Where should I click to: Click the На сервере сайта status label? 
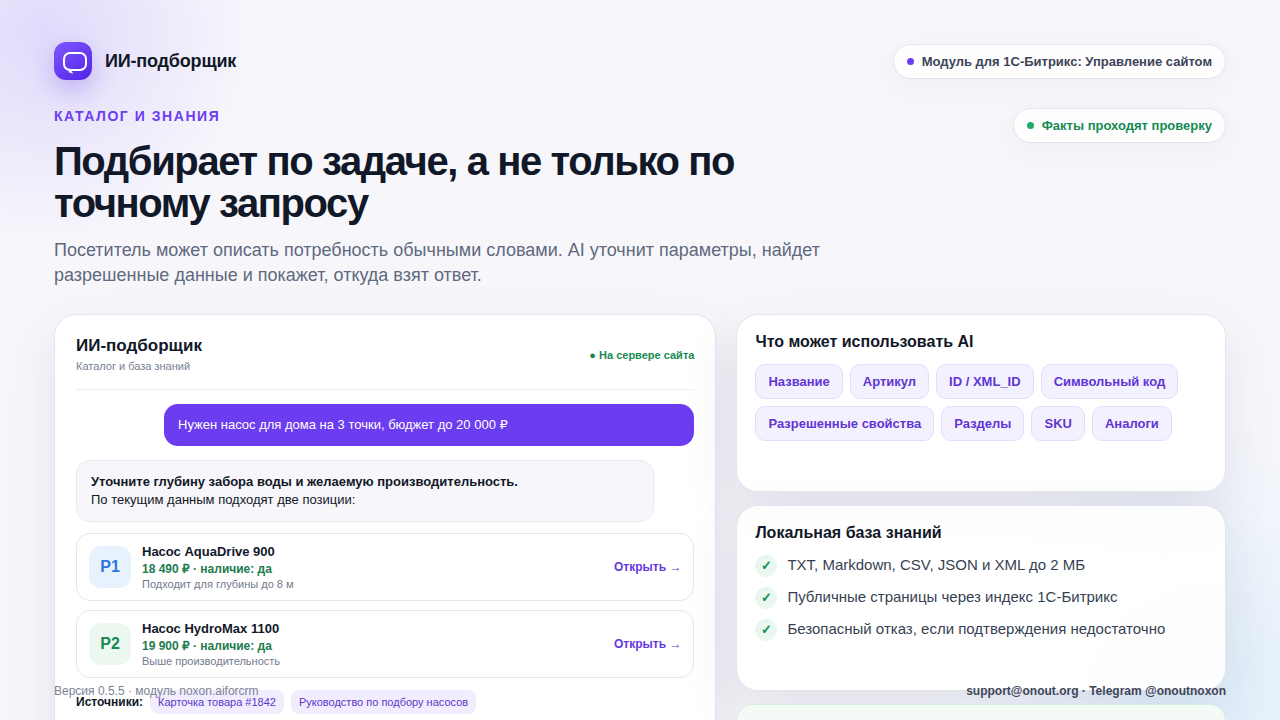click(641, 355)
